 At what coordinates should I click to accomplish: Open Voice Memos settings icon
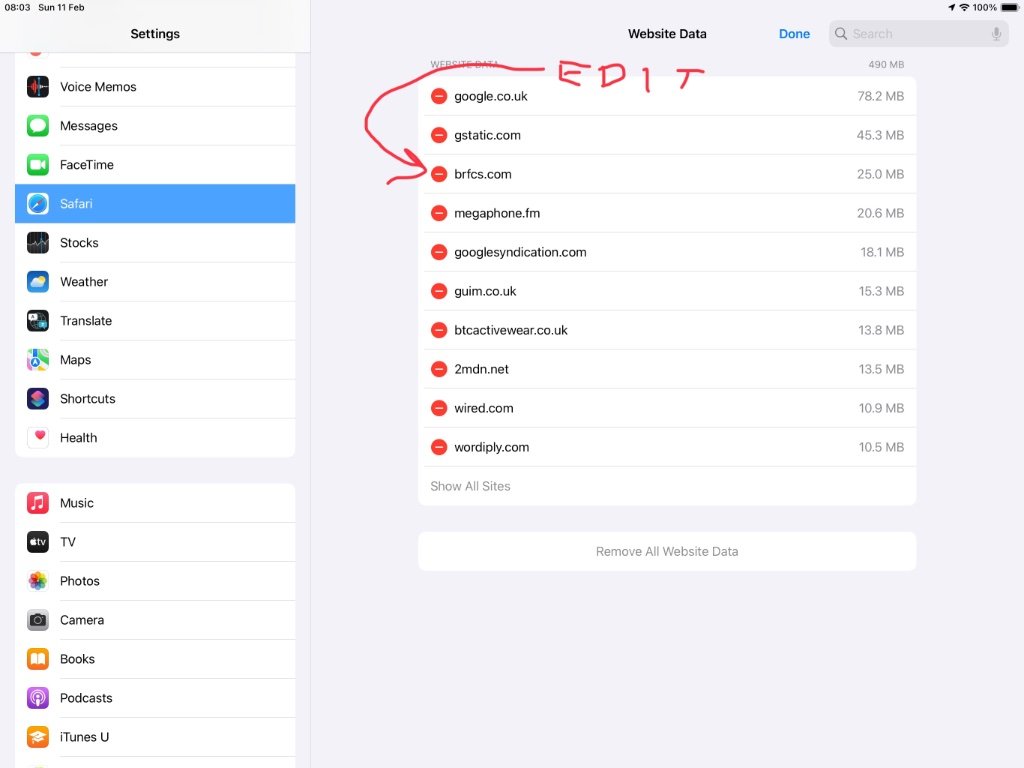38,87
